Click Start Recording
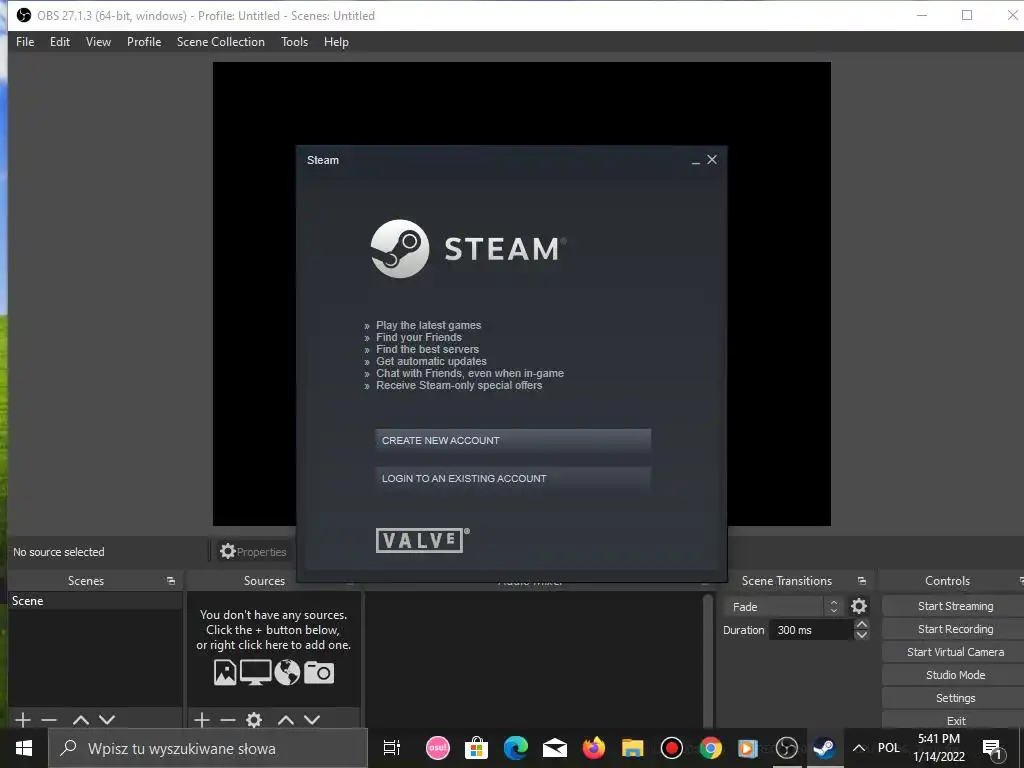Image resolution: width=1024 pixels, height=768 pixels. [955, 629]
